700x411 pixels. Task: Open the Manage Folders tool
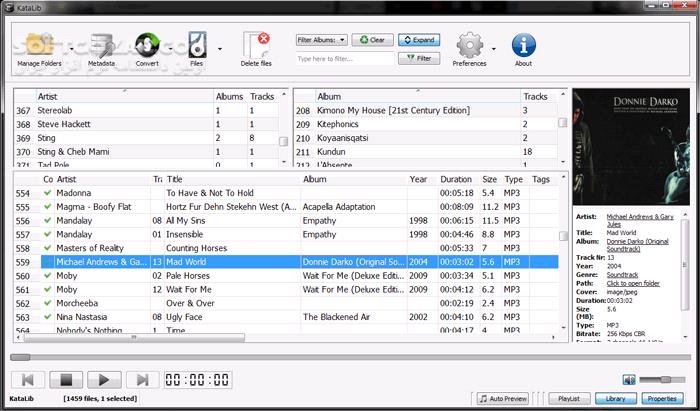(x=40, y=48)
